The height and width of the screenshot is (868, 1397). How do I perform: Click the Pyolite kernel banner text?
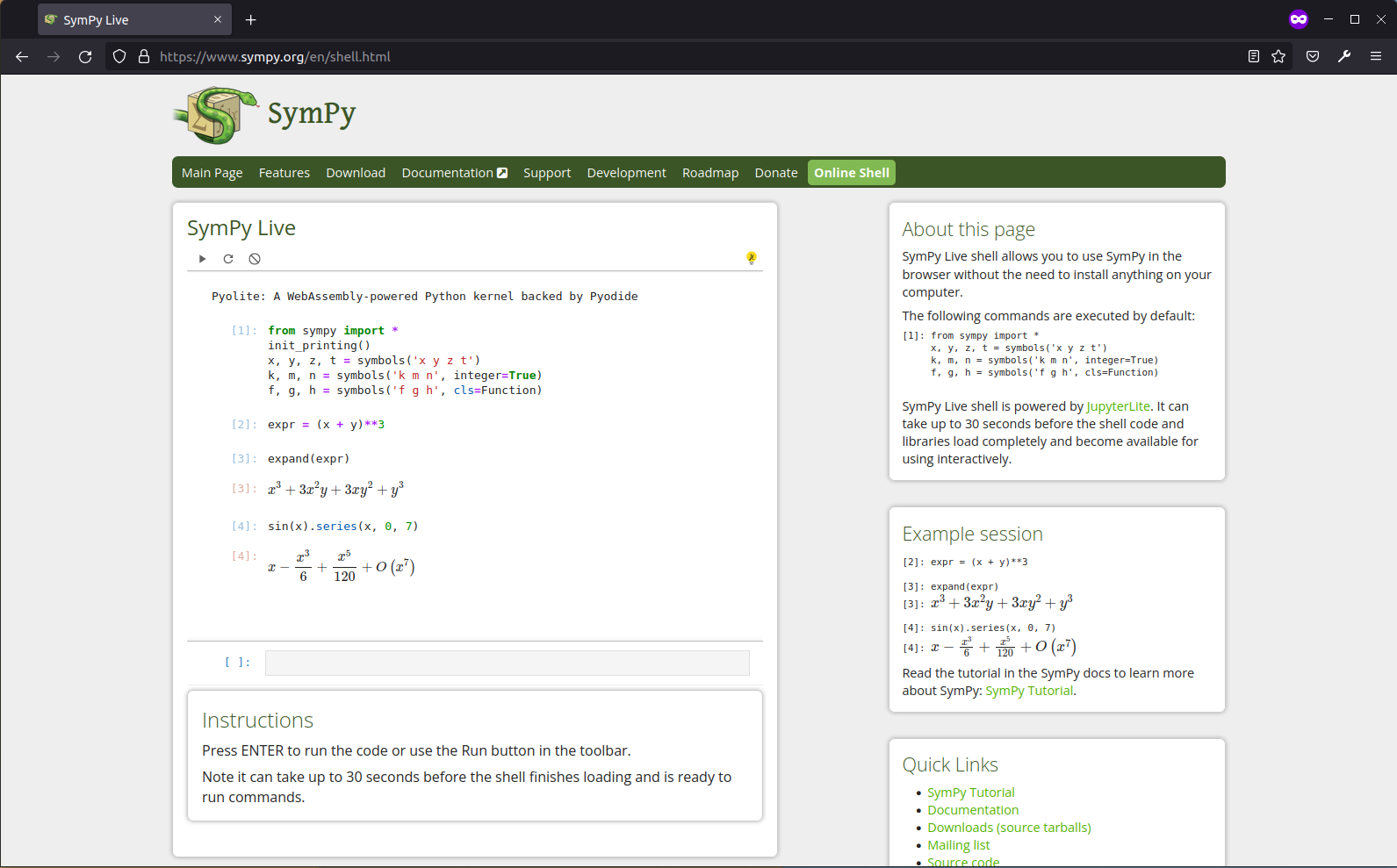(425, 297)
